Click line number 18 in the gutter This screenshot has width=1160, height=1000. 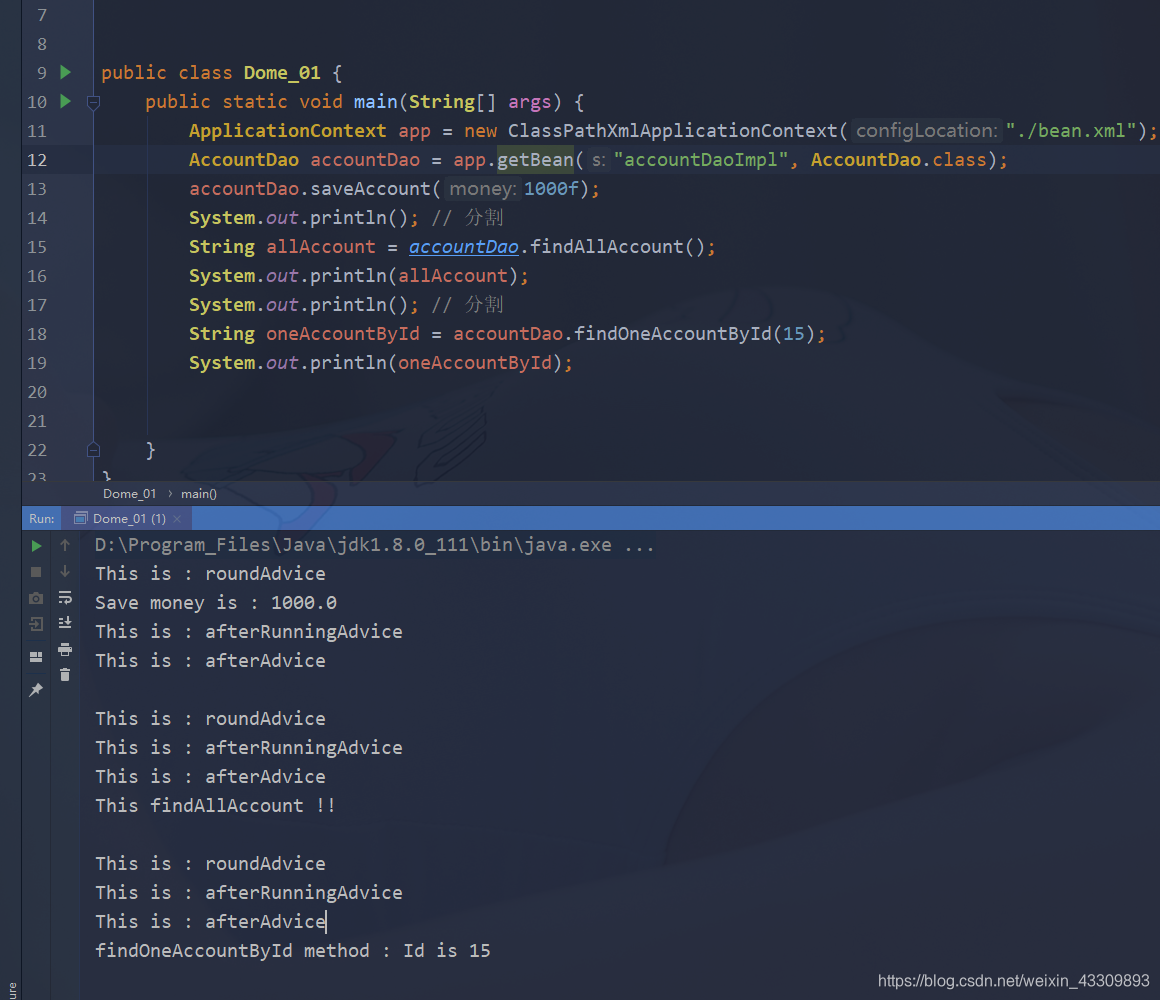click(37, 334)
